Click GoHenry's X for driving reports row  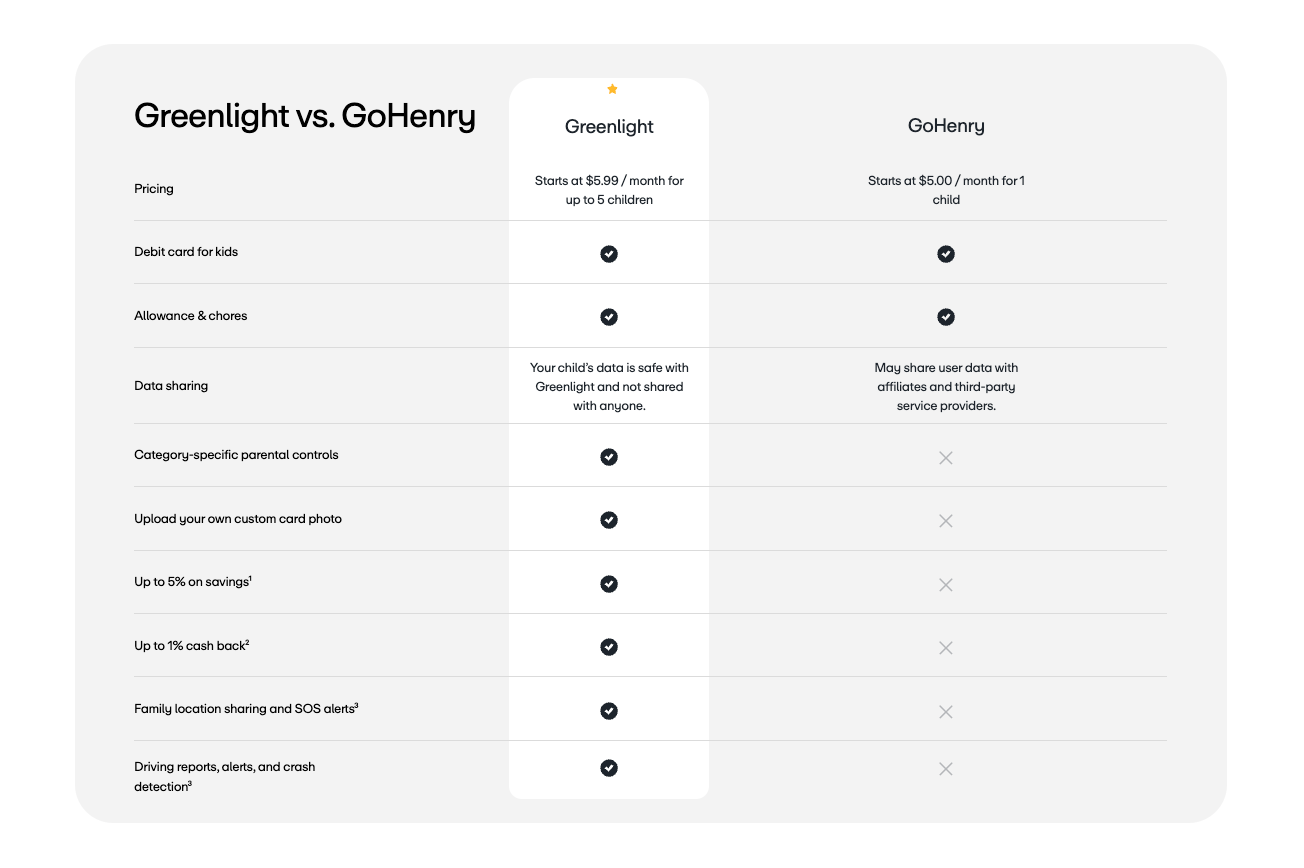pyautogui.click(x=946, y=769)
